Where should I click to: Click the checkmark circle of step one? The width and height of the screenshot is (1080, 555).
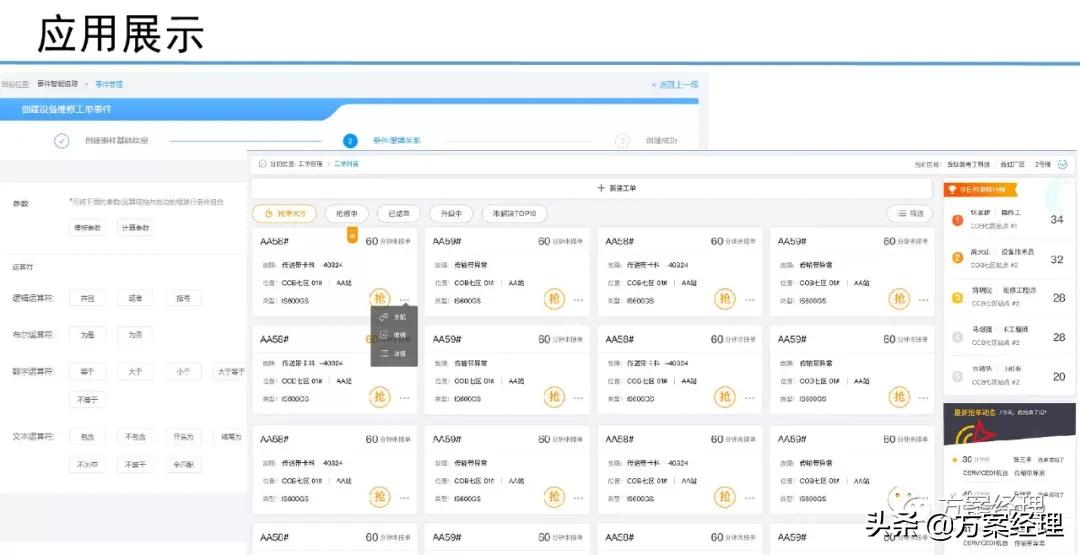62,141
